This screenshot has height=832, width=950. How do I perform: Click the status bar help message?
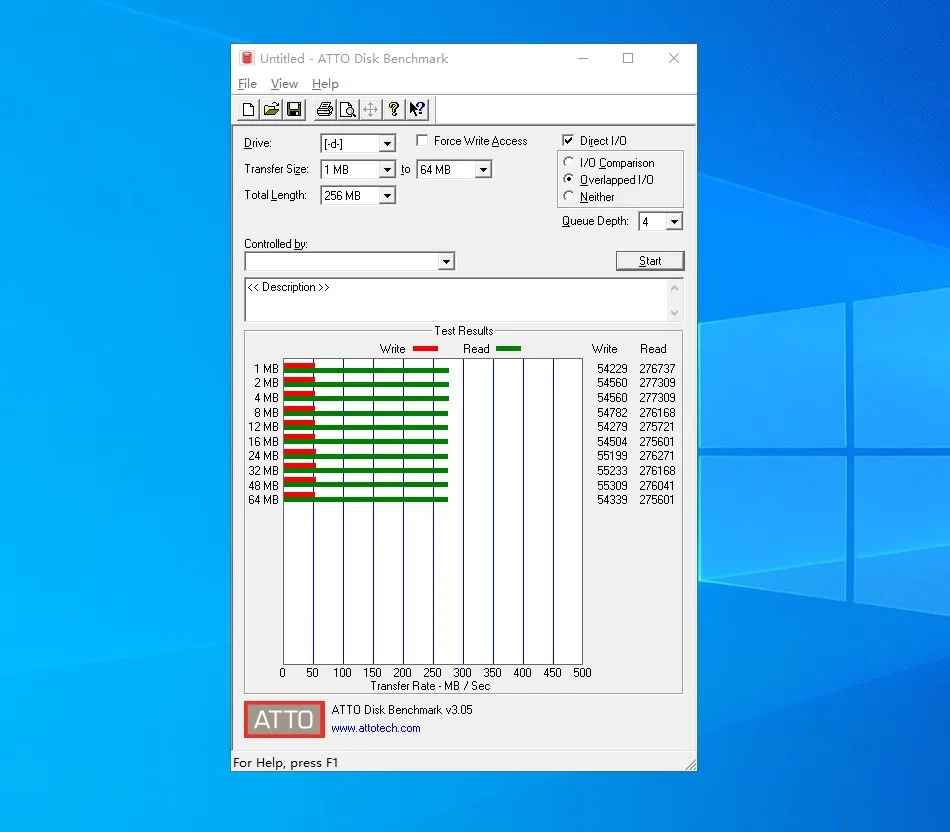point(285,762)
